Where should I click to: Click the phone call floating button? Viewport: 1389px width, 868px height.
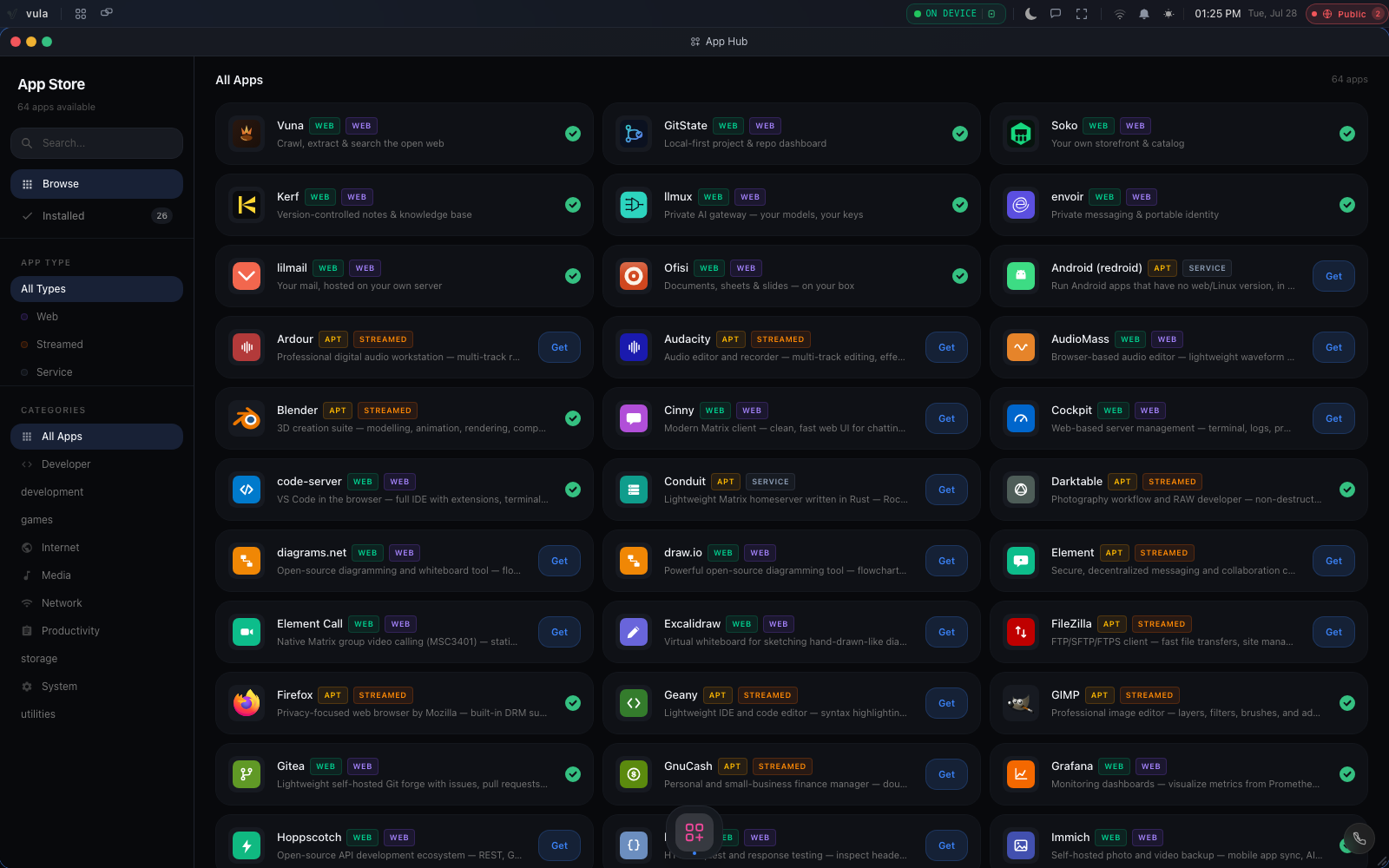1359,838
